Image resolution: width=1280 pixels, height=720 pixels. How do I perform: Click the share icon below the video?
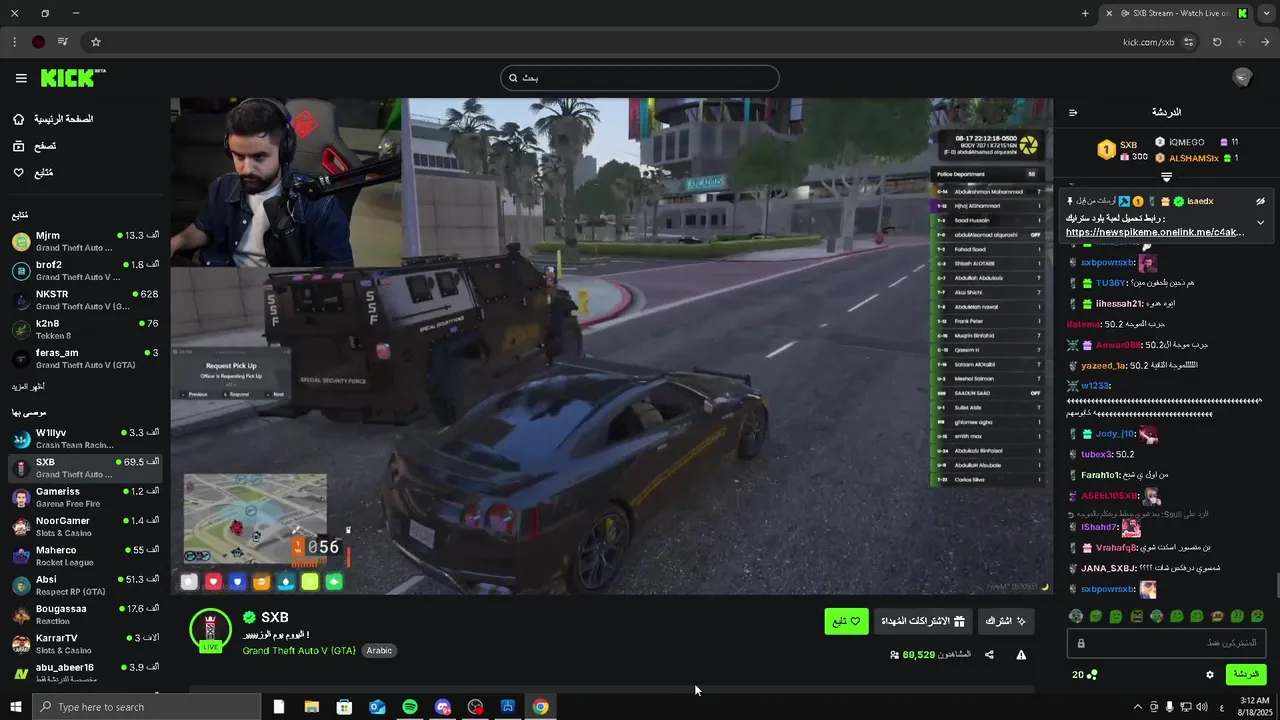tap(989, 655)
